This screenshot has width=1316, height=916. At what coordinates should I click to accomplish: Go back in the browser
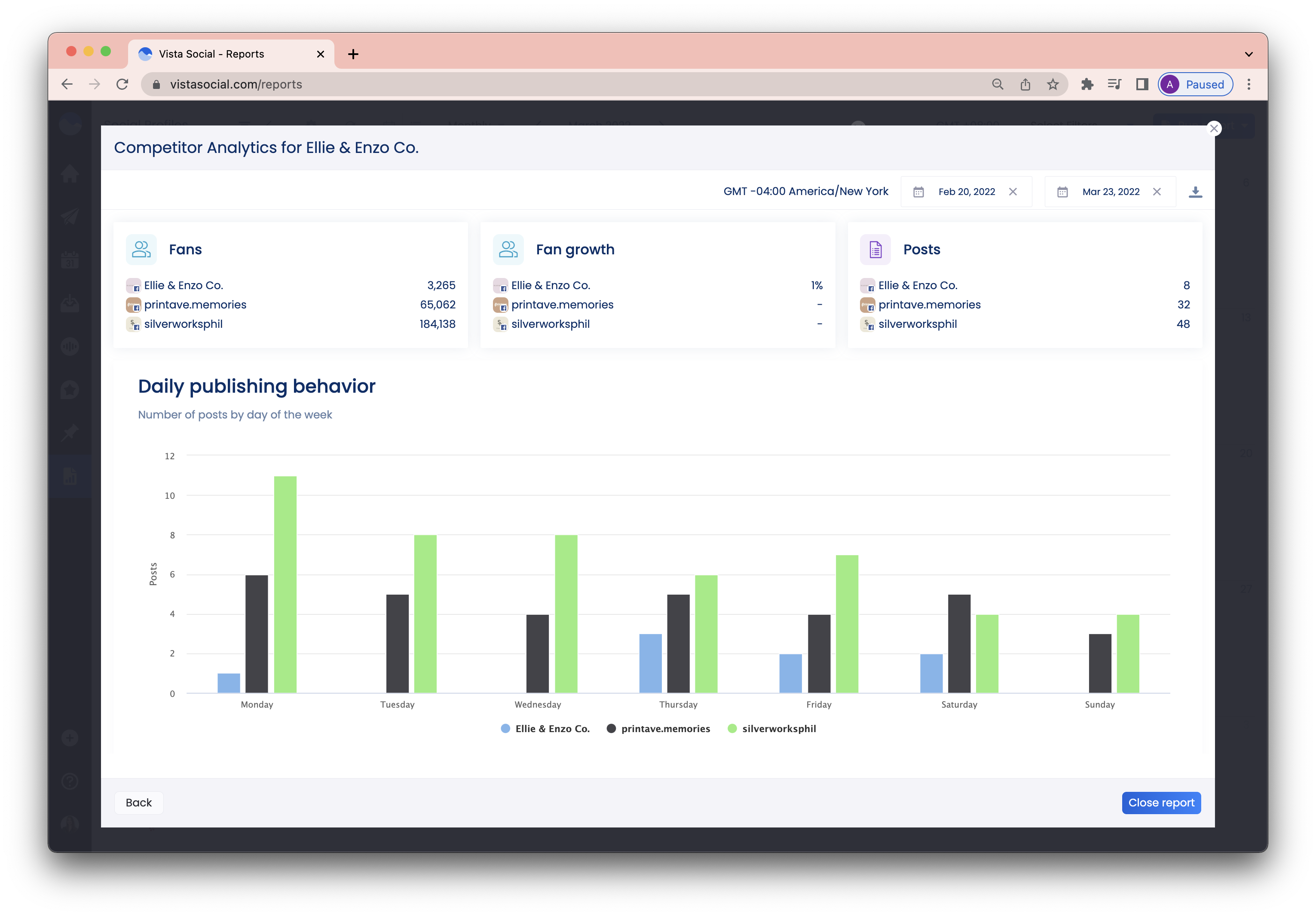coord(67,84)
